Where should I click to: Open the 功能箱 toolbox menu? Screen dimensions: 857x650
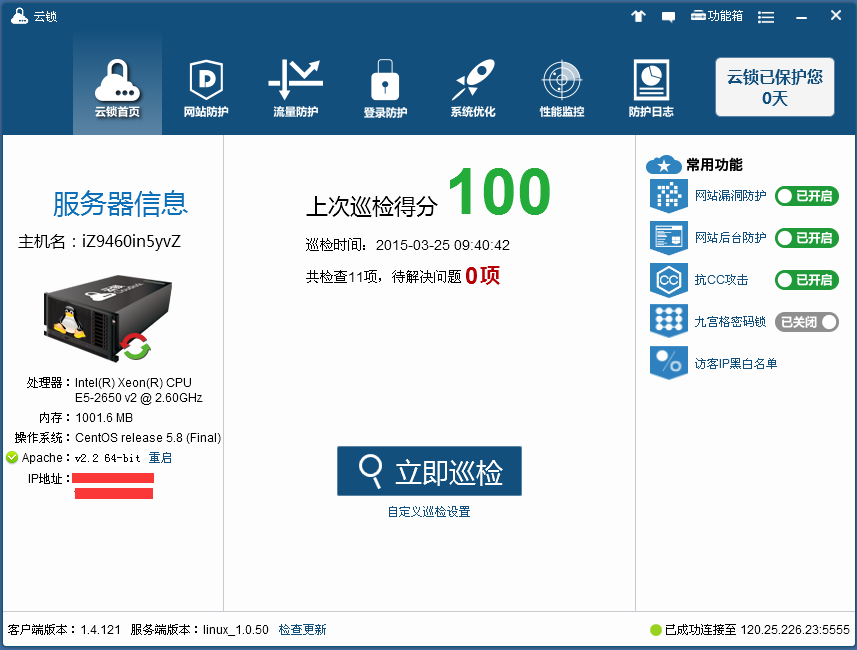point(717,16)
